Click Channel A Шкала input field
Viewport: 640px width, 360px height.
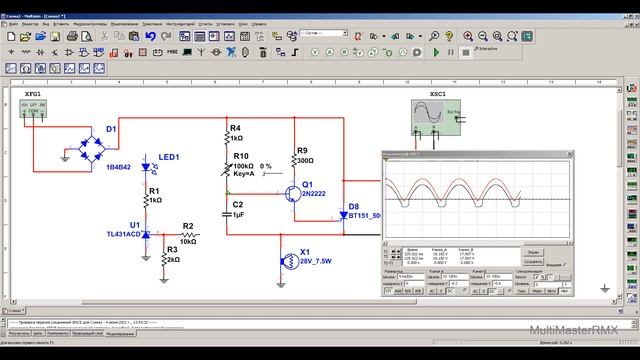click(455, 276)
